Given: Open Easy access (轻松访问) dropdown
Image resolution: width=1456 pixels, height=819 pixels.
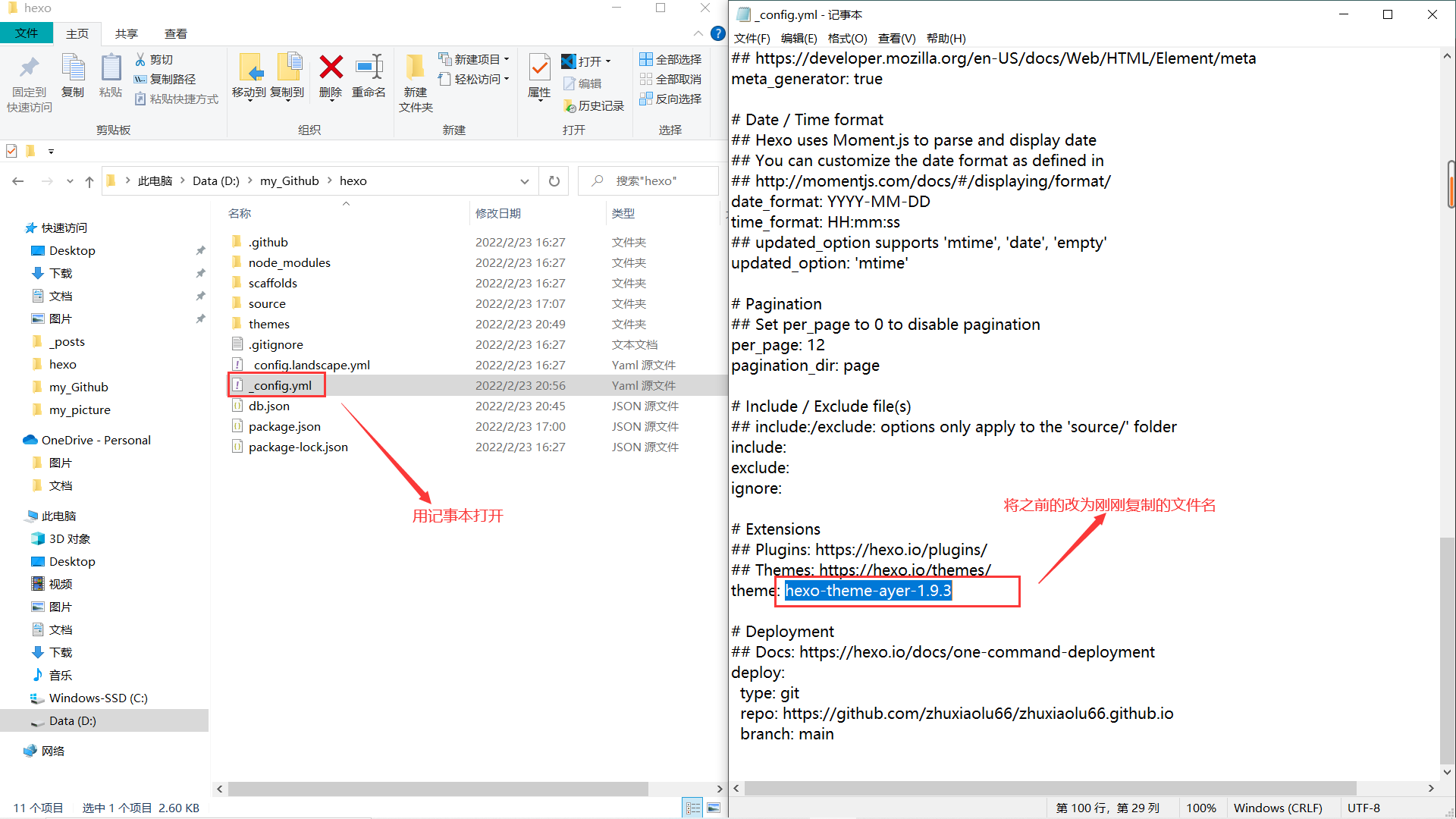Looking at the screenshot, I should point(474,79).
